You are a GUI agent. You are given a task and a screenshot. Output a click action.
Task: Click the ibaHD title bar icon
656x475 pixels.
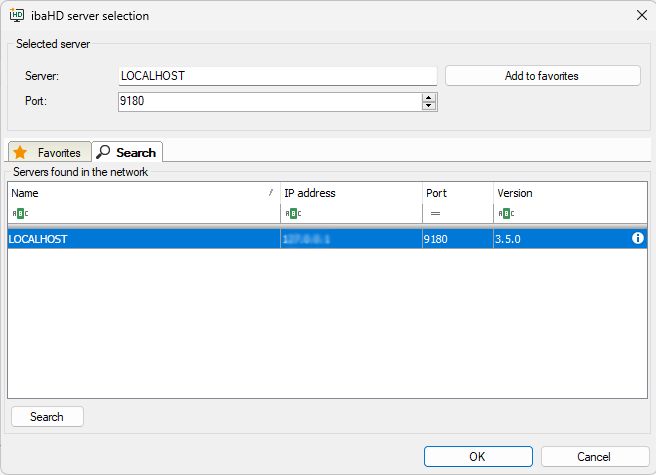tap(17, 15)
